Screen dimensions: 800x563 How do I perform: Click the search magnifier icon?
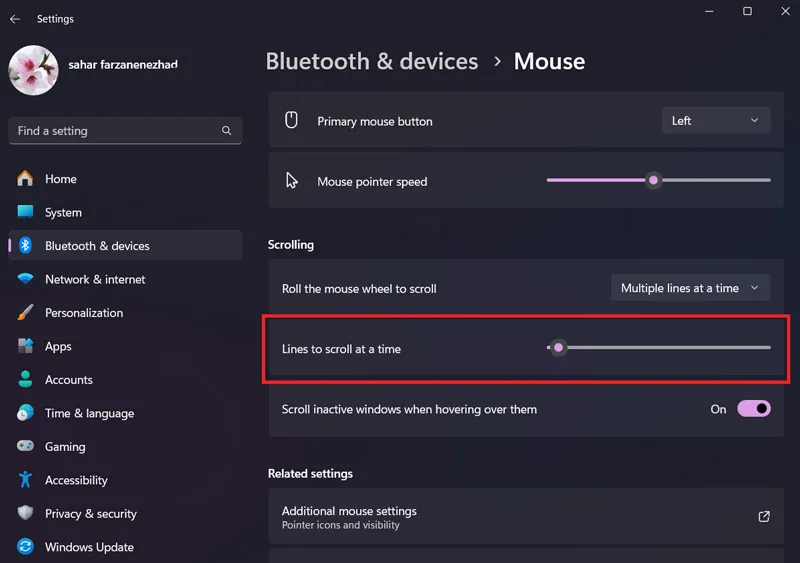[x=227, y=131]
